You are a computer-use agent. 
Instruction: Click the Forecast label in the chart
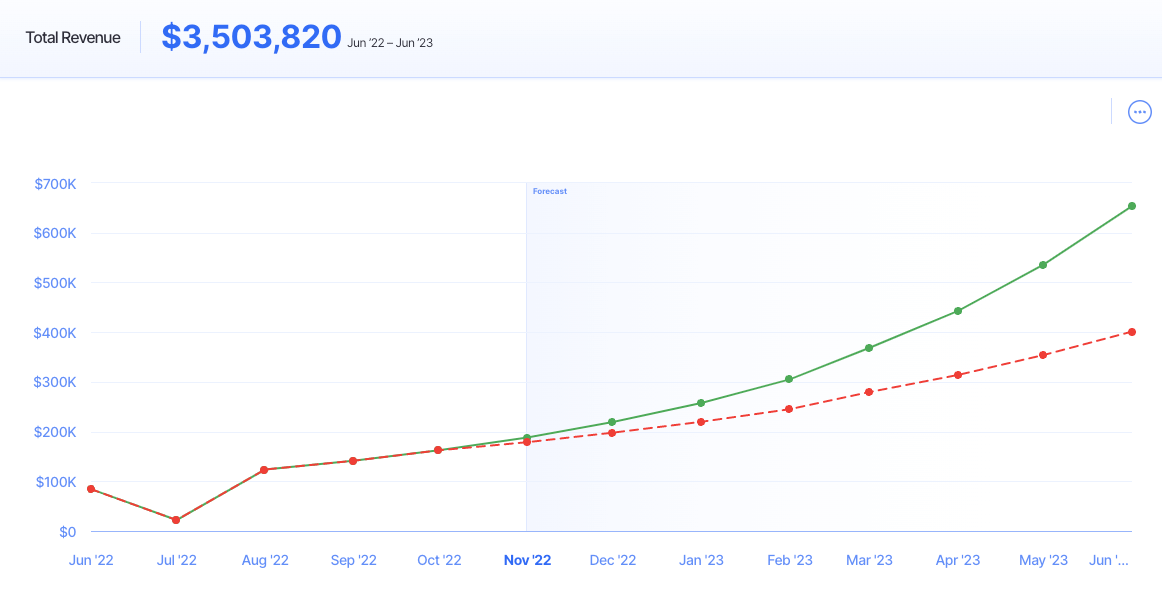coord(549,191)
